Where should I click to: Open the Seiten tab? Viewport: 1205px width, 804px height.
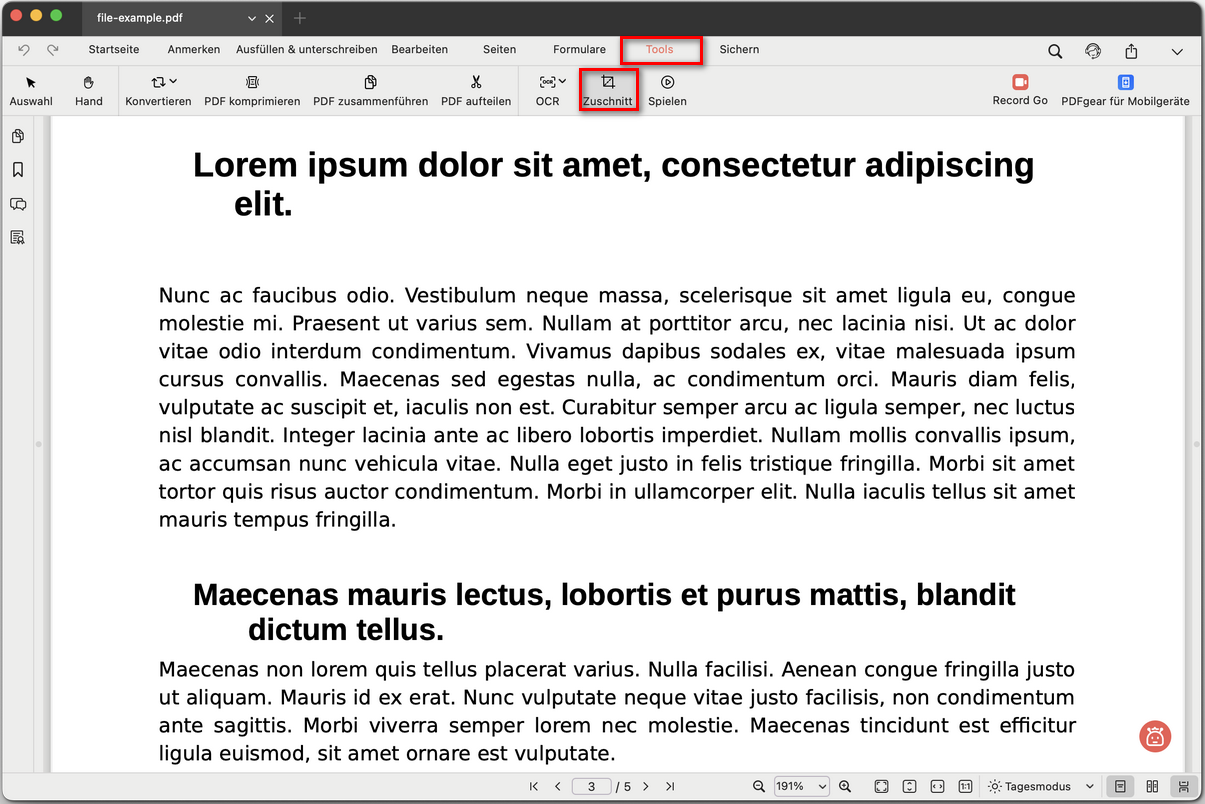point(499,49)
